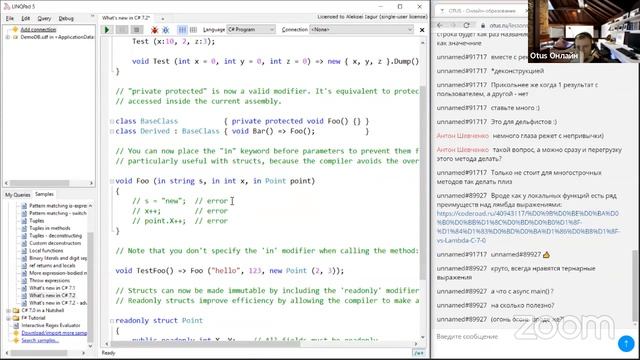Viewport: 640px width, 360px height.
Task: Collapse the readonly struct Point region
Action: click(x=112, y=321)
